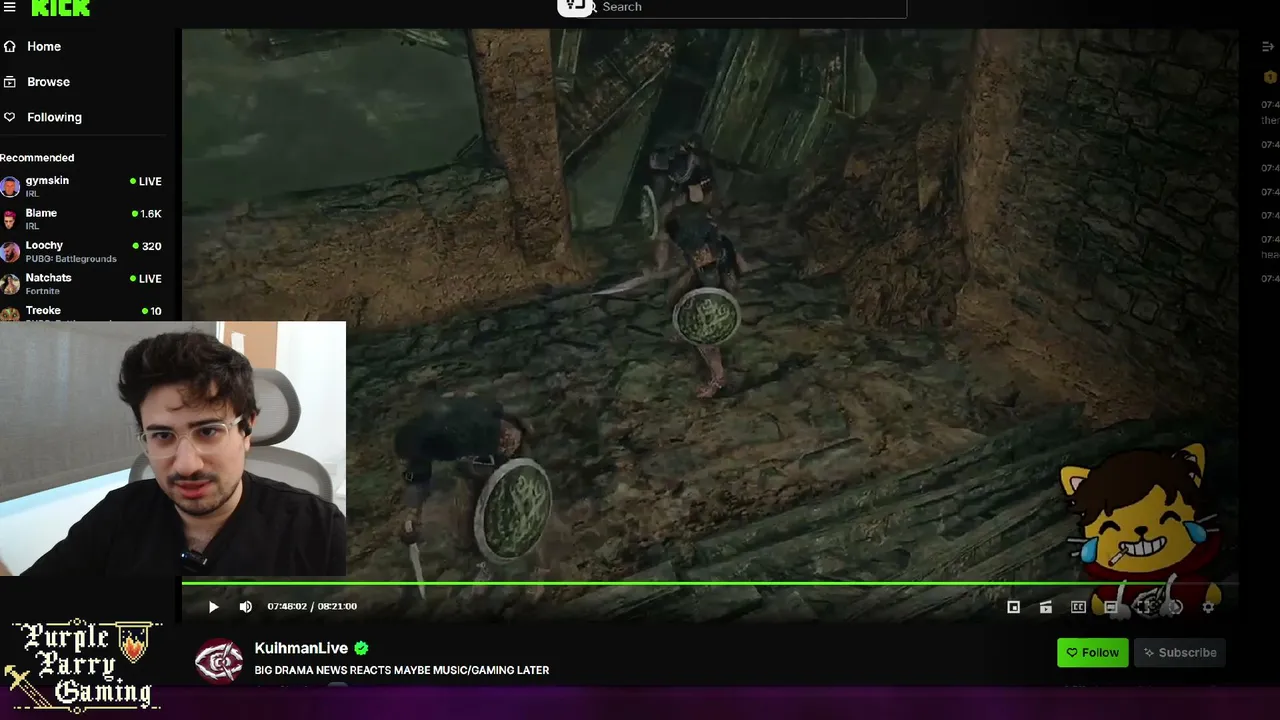Toggle closed captions (CC)
Screen dimensions: 1280x720
[1078, 607]
